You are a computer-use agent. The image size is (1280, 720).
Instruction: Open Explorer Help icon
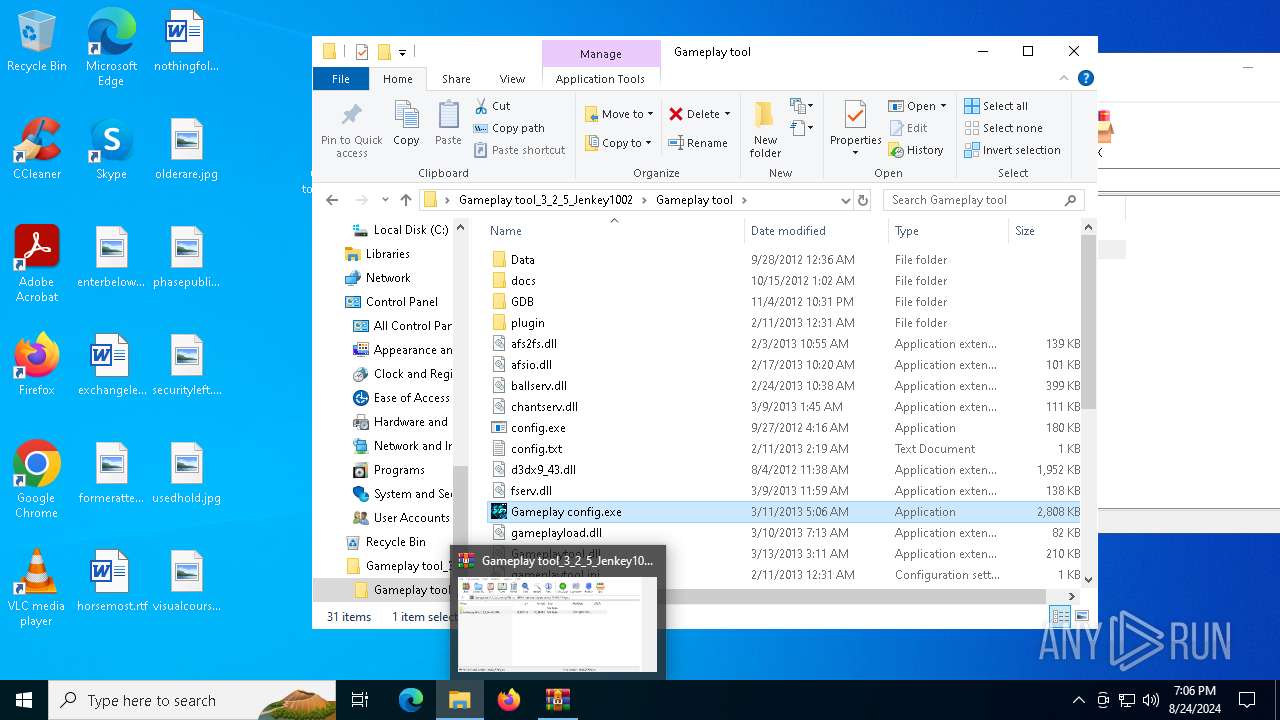[1086, 78]
